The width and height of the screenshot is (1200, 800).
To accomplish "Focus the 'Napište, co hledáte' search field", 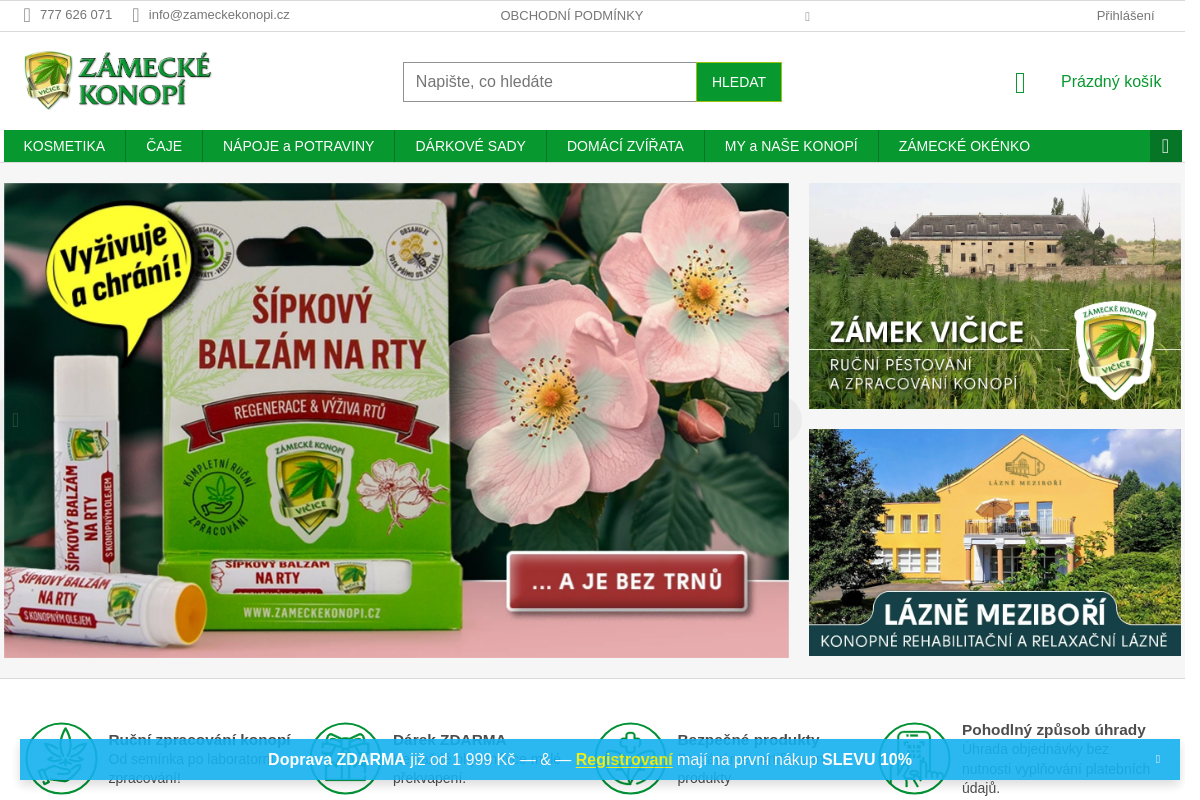I will (x=550, y=82).
